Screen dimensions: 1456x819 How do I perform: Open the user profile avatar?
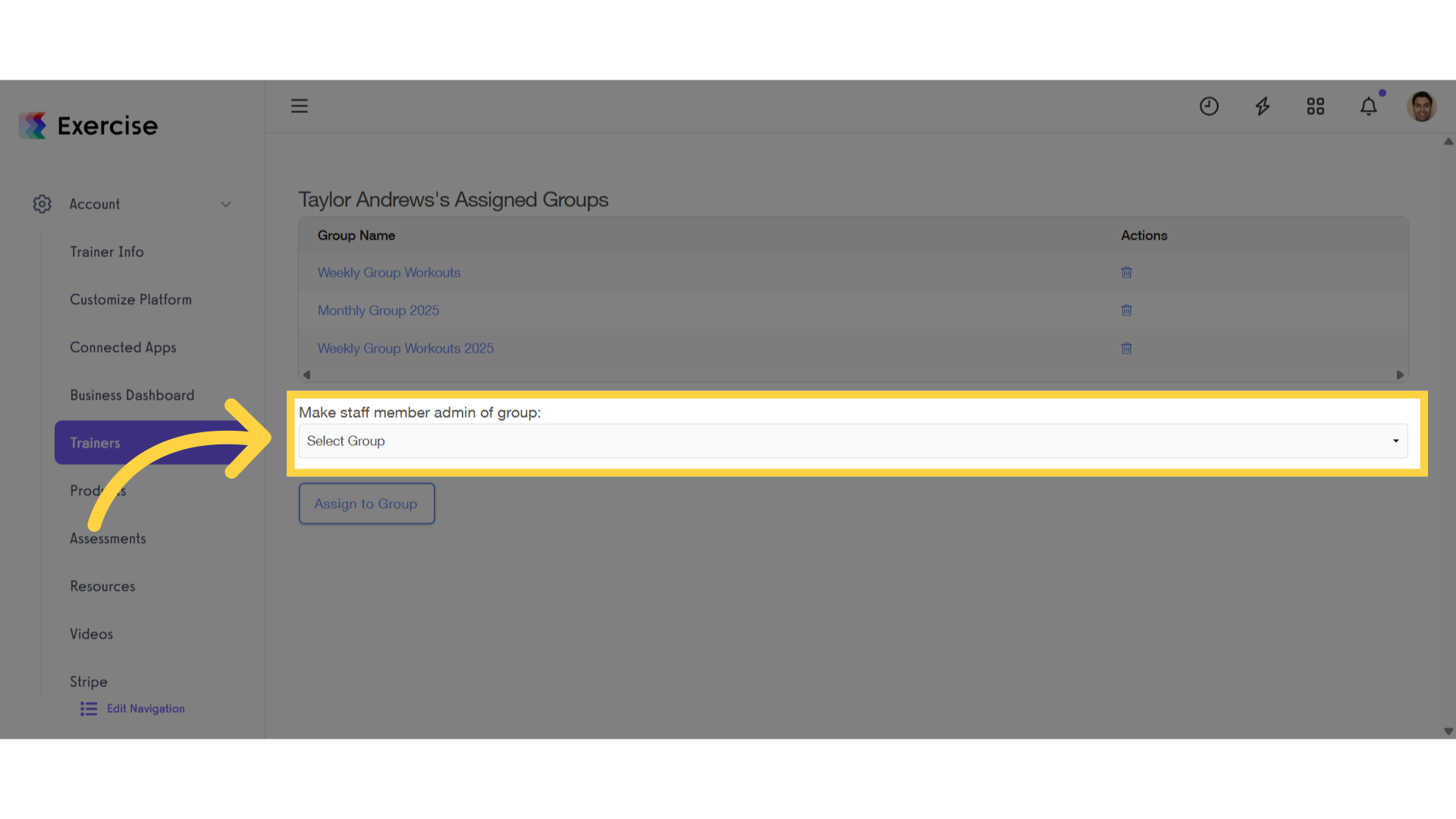point(1422,106)
